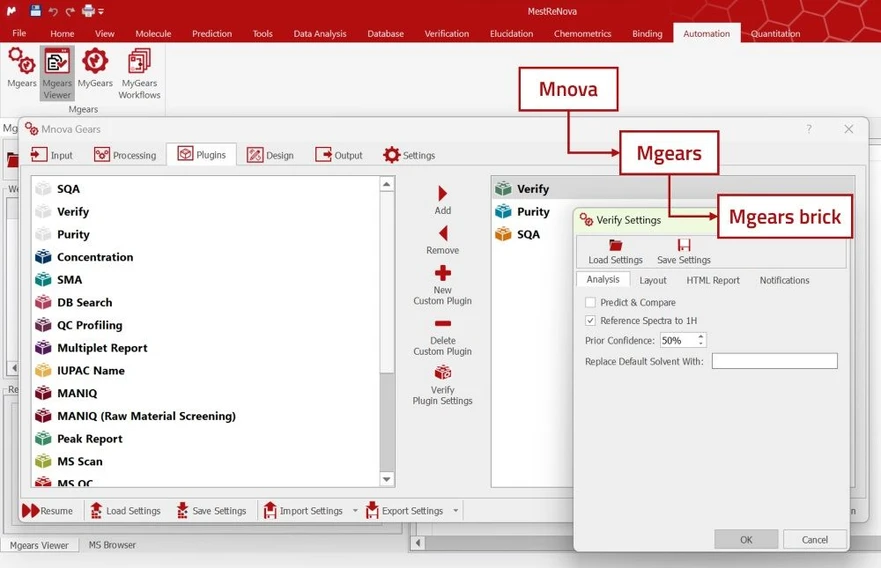Screen dimensions: 881x568
Task: Uncheck Reference Spectra to 1H
Action: [590, 321]
